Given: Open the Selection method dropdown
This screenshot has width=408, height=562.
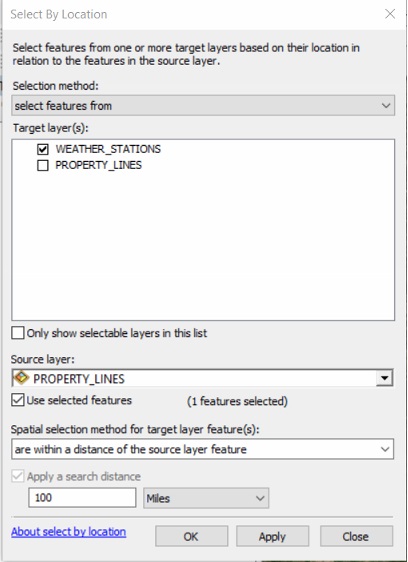Looking at the screenshot, I should pyautogui.click(x=203, y=105).
